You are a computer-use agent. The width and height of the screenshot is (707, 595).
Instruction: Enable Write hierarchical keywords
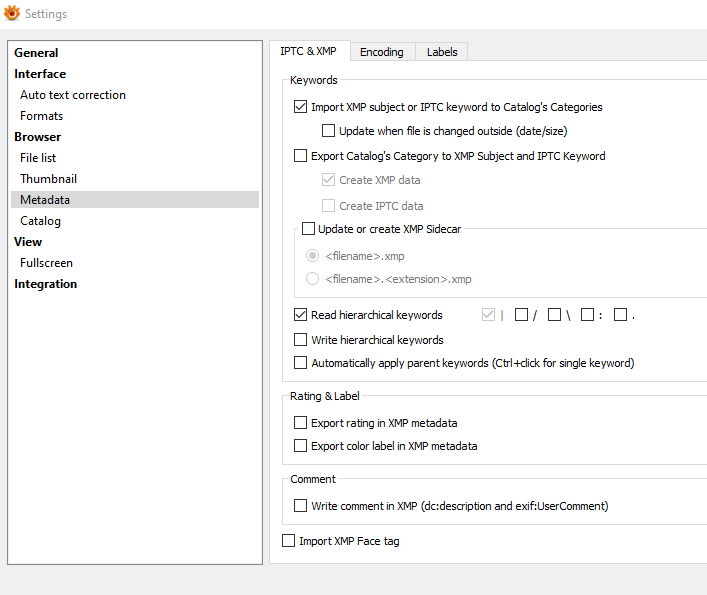[301, 340]
